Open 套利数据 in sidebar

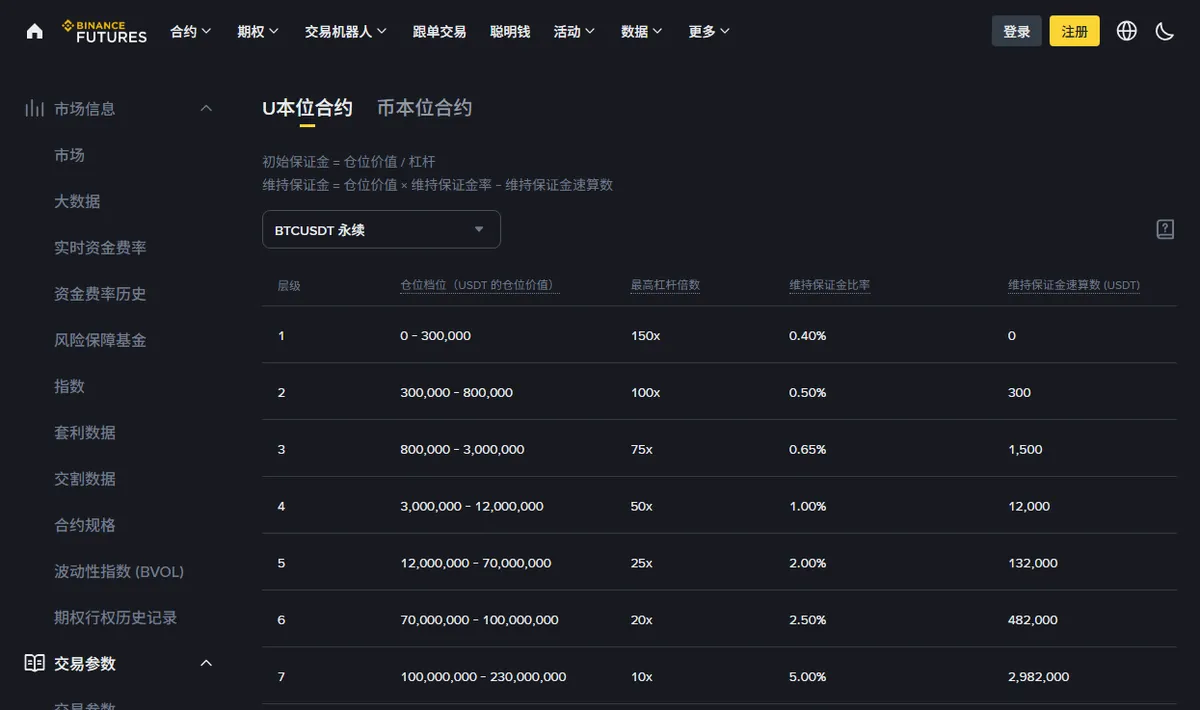point(85,432)
